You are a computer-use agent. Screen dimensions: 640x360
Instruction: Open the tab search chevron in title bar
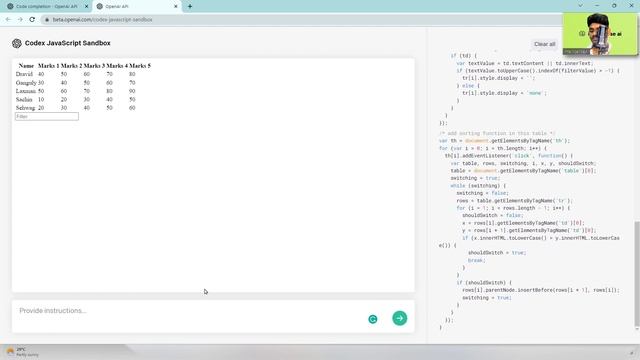(580, 6)
